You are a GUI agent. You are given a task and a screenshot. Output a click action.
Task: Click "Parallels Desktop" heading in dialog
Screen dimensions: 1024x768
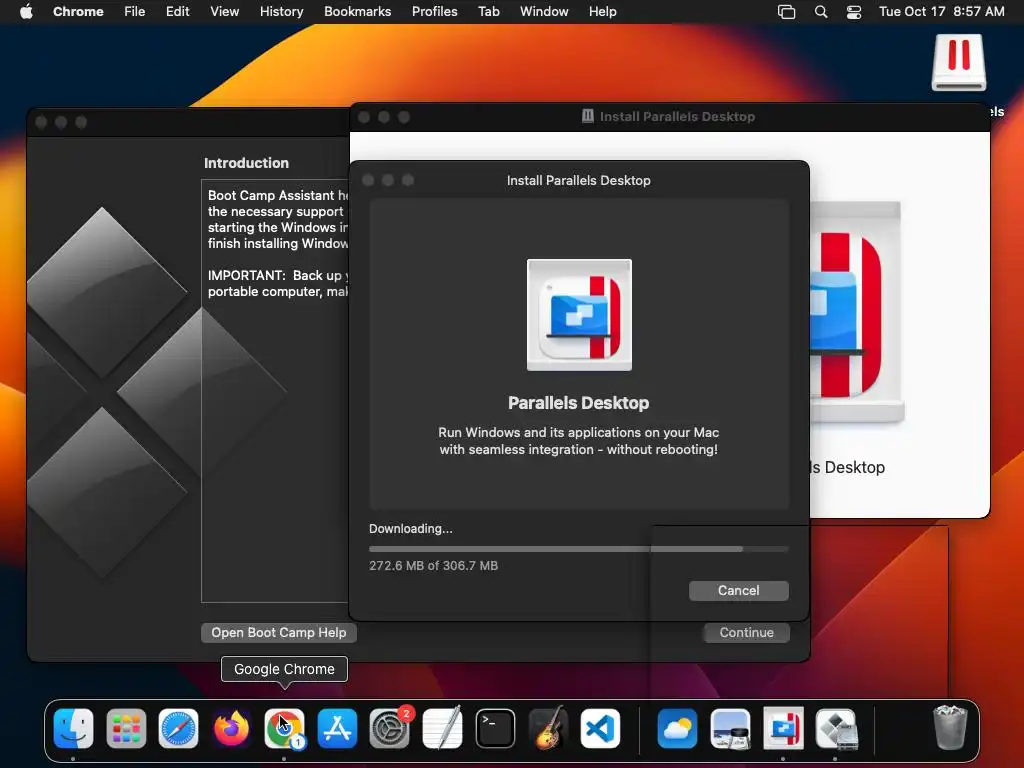pos(579,403)
